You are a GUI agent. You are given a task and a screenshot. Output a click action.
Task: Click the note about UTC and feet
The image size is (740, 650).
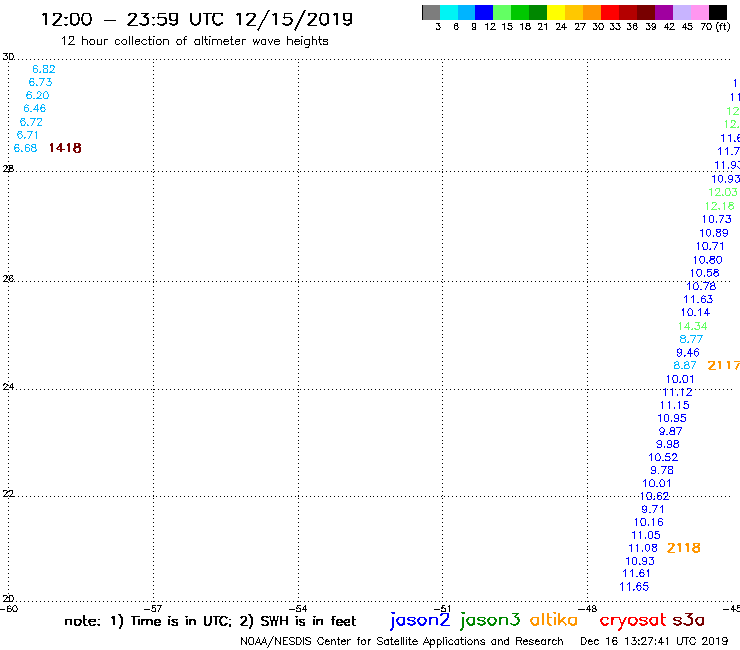(x=210, y=621)
